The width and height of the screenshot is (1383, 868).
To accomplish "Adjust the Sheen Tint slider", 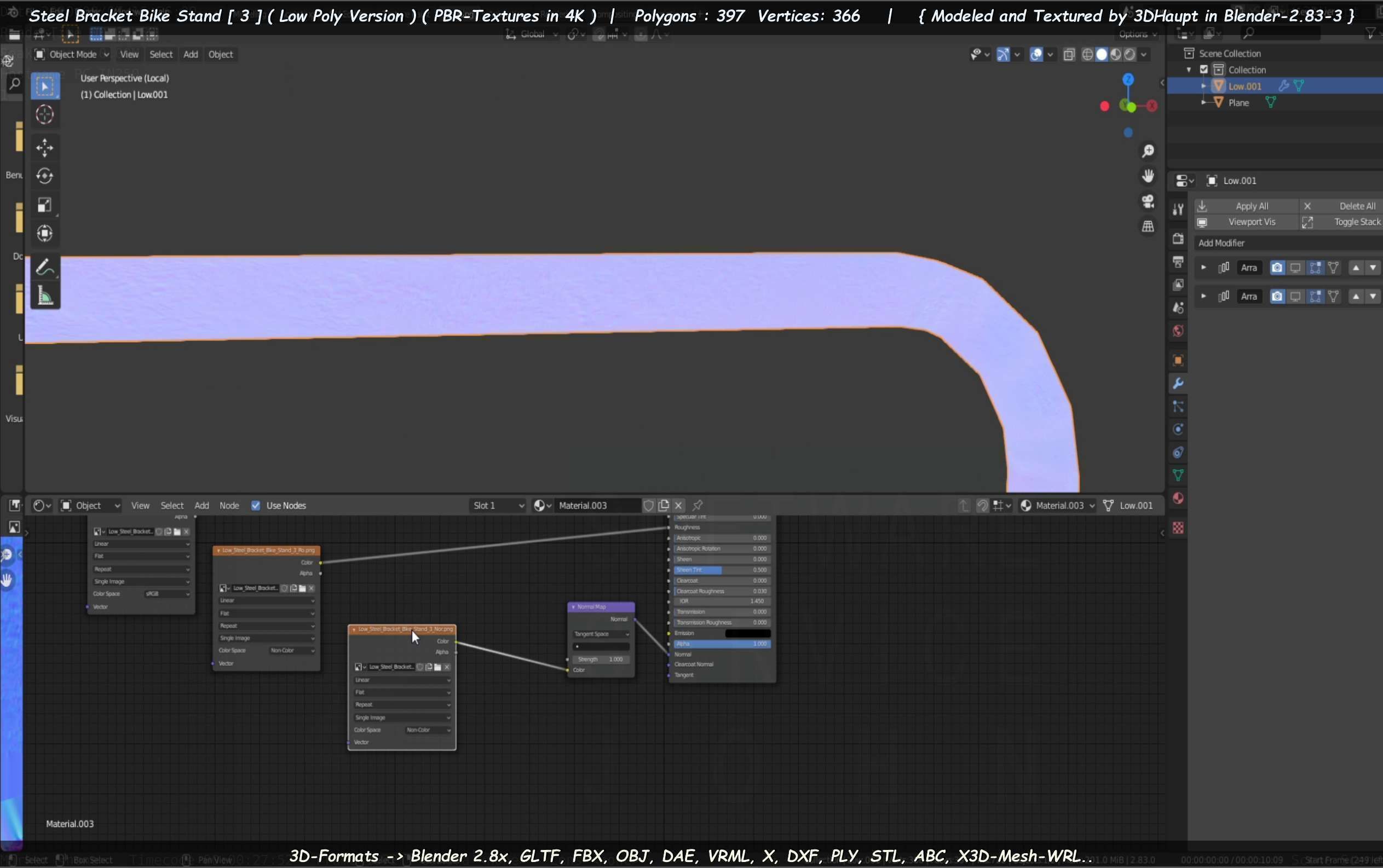I will pyautogui.click(x=722, y=570).
